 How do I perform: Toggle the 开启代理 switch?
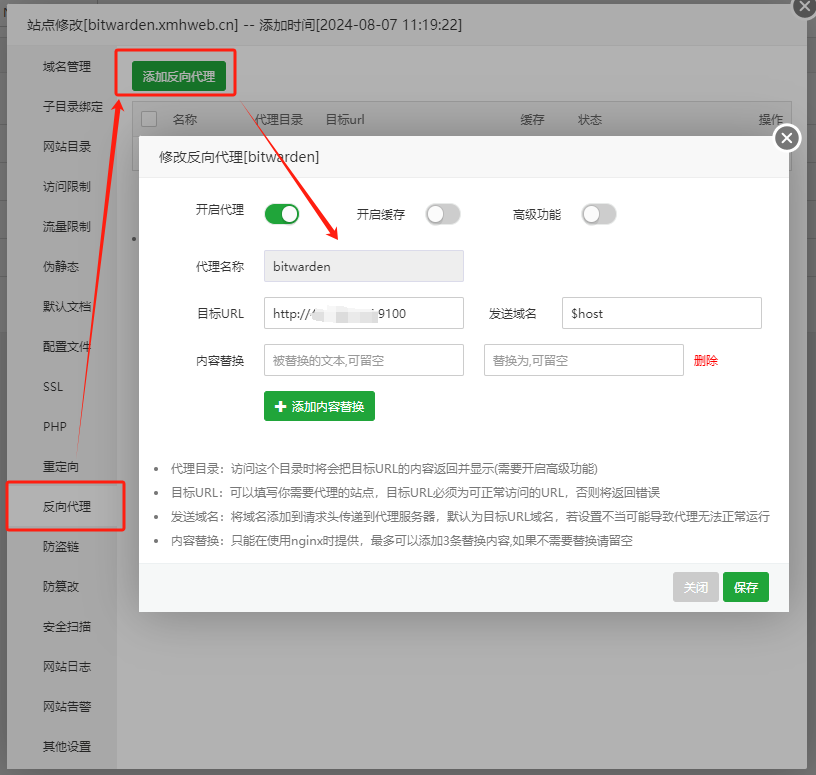pos(282,214)
